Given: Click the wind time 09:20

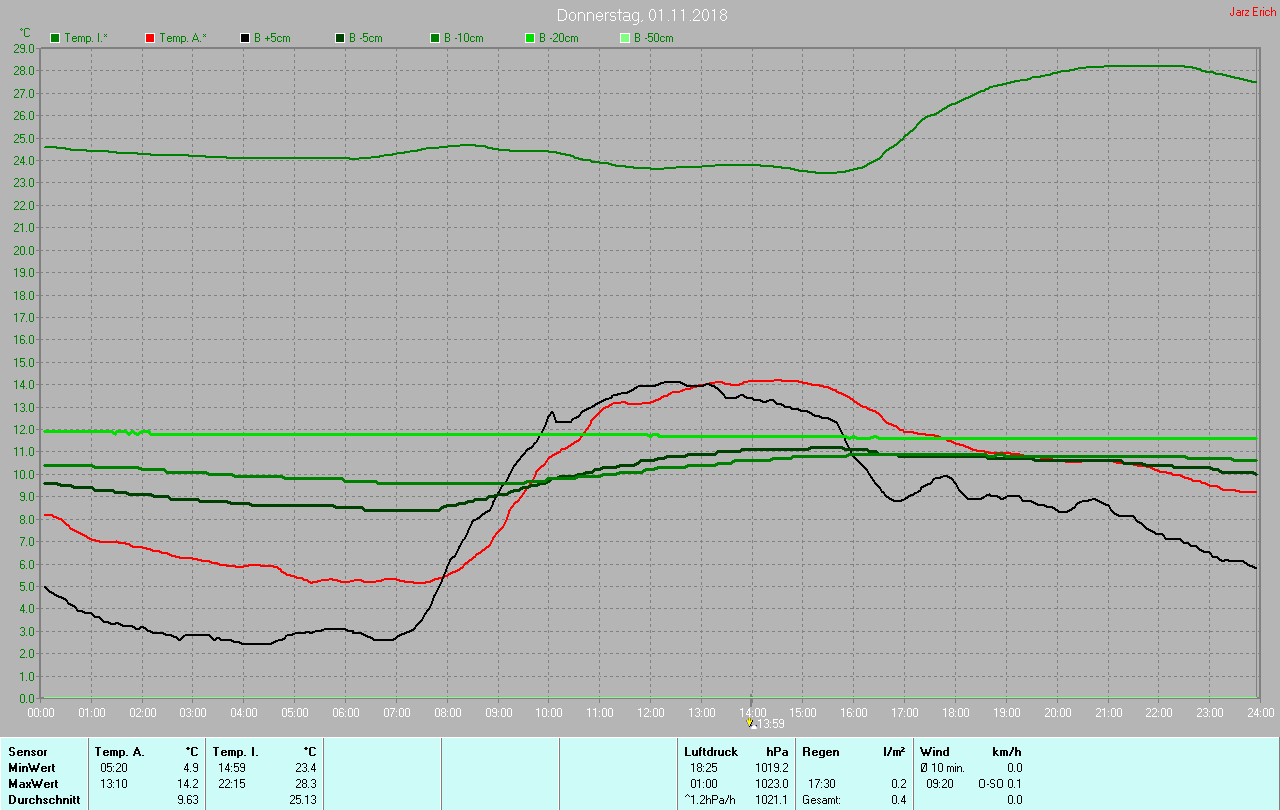Looking at the screenshot, I should tap(939, 783).
